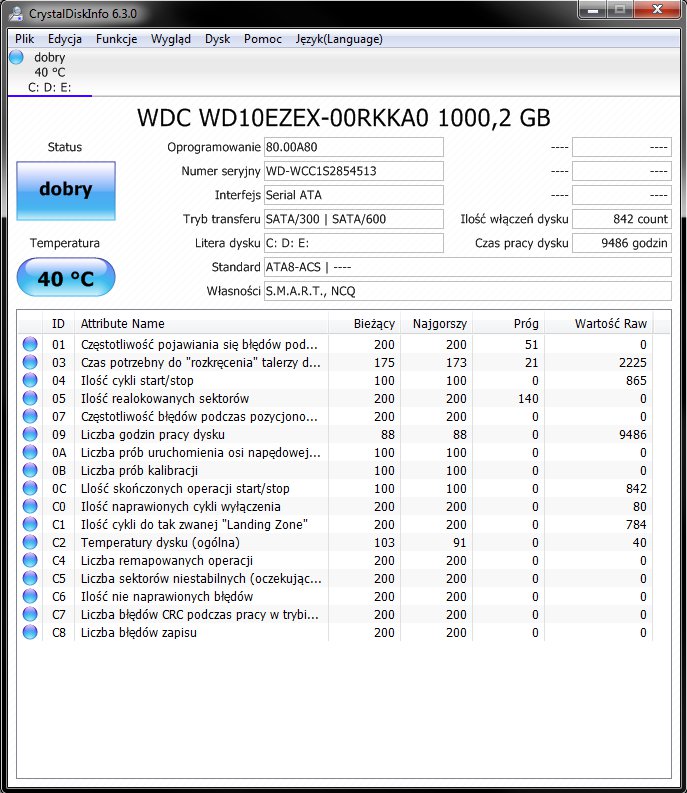Viewport: 687px width, 793px height.
Task: Open the Plik menu
Action: click(24, 39)
